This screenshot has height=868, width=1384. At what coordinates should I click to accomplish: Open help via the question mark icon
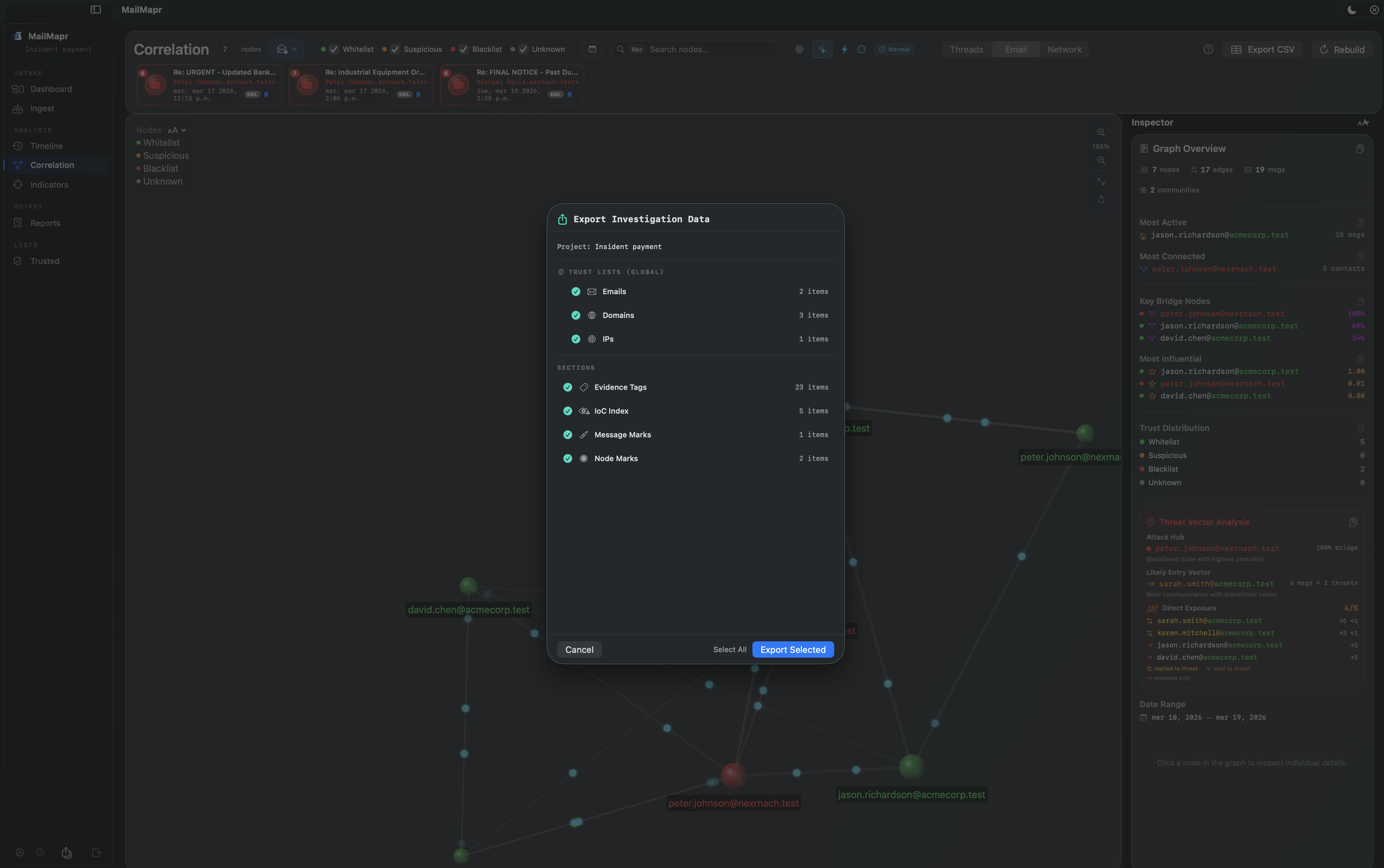[x=1208, y=49]
